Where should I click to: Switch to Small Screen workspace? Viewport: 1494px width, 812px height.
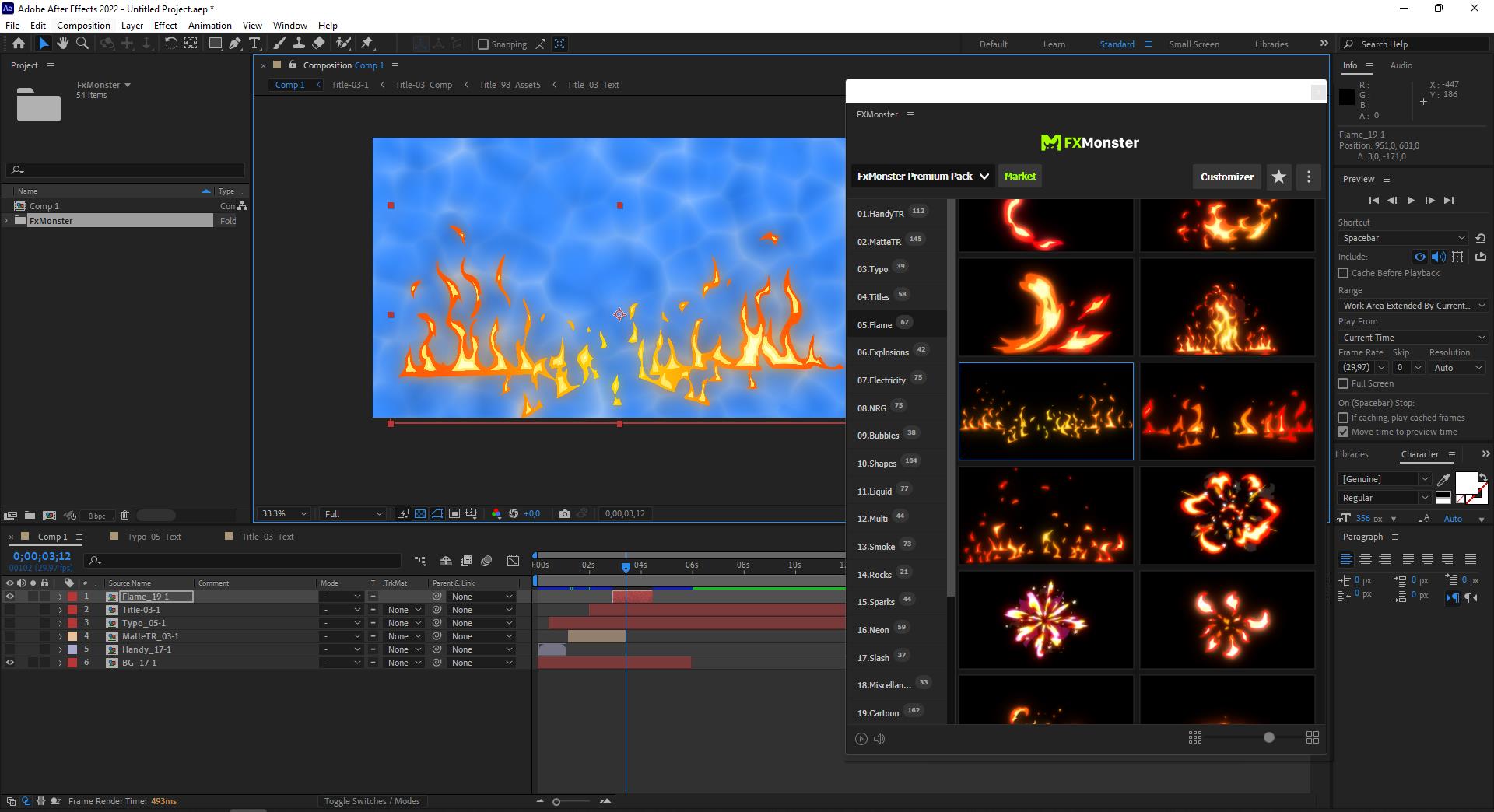[1194, 44]
